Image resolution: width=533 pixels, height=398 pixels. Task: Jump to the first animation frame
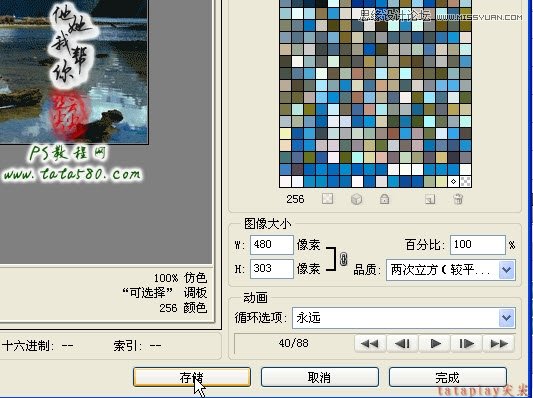click(x=369, y=344)
